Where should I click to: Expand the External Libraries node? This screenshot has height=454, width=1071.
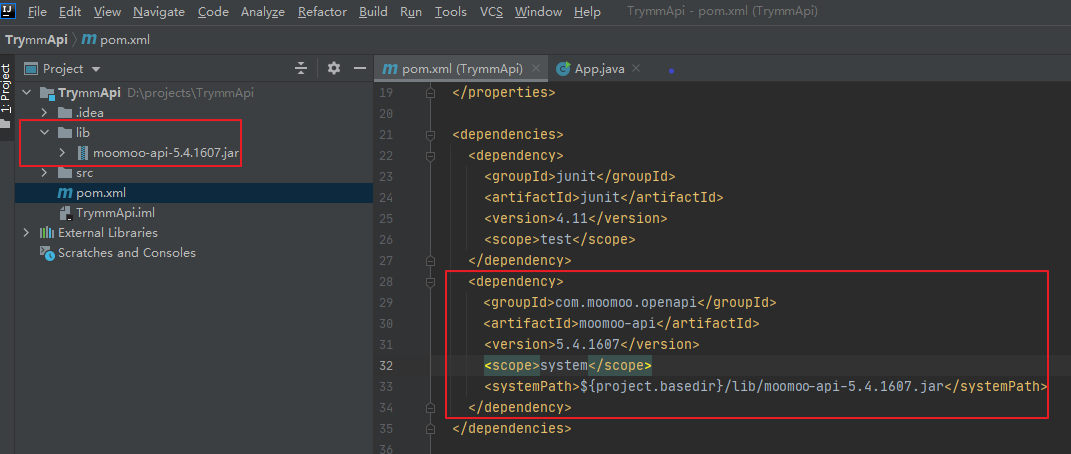[x=27, y=233]
